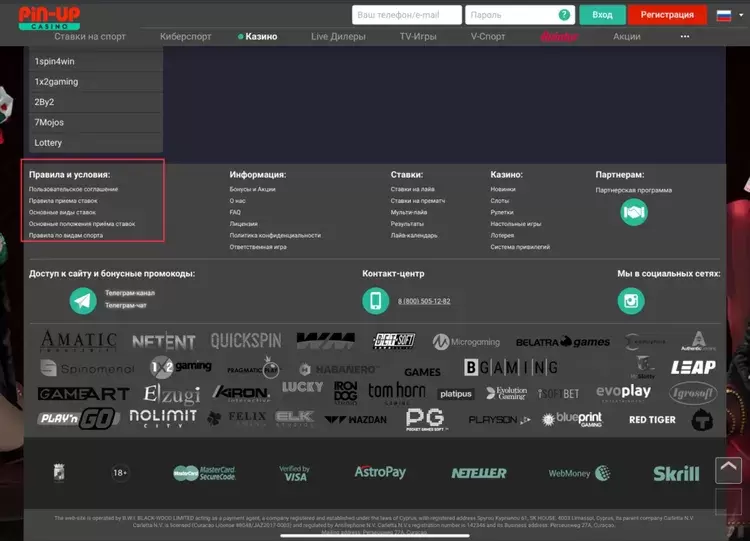Open Пользовательское соглашение link
750x541 pixels.
pyautogui.click(x=73, y=189)
